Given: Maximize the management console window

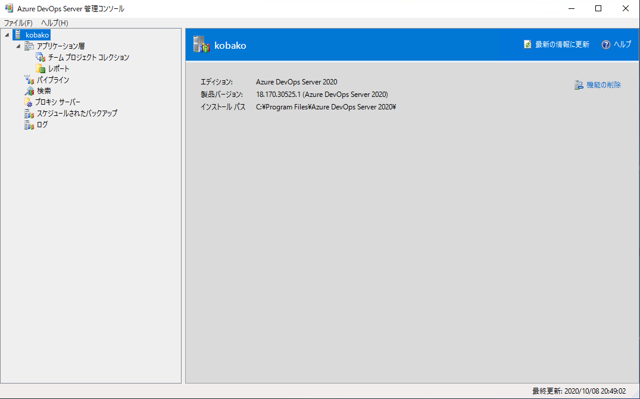Looking at the screenshot, I should point(598,9).
